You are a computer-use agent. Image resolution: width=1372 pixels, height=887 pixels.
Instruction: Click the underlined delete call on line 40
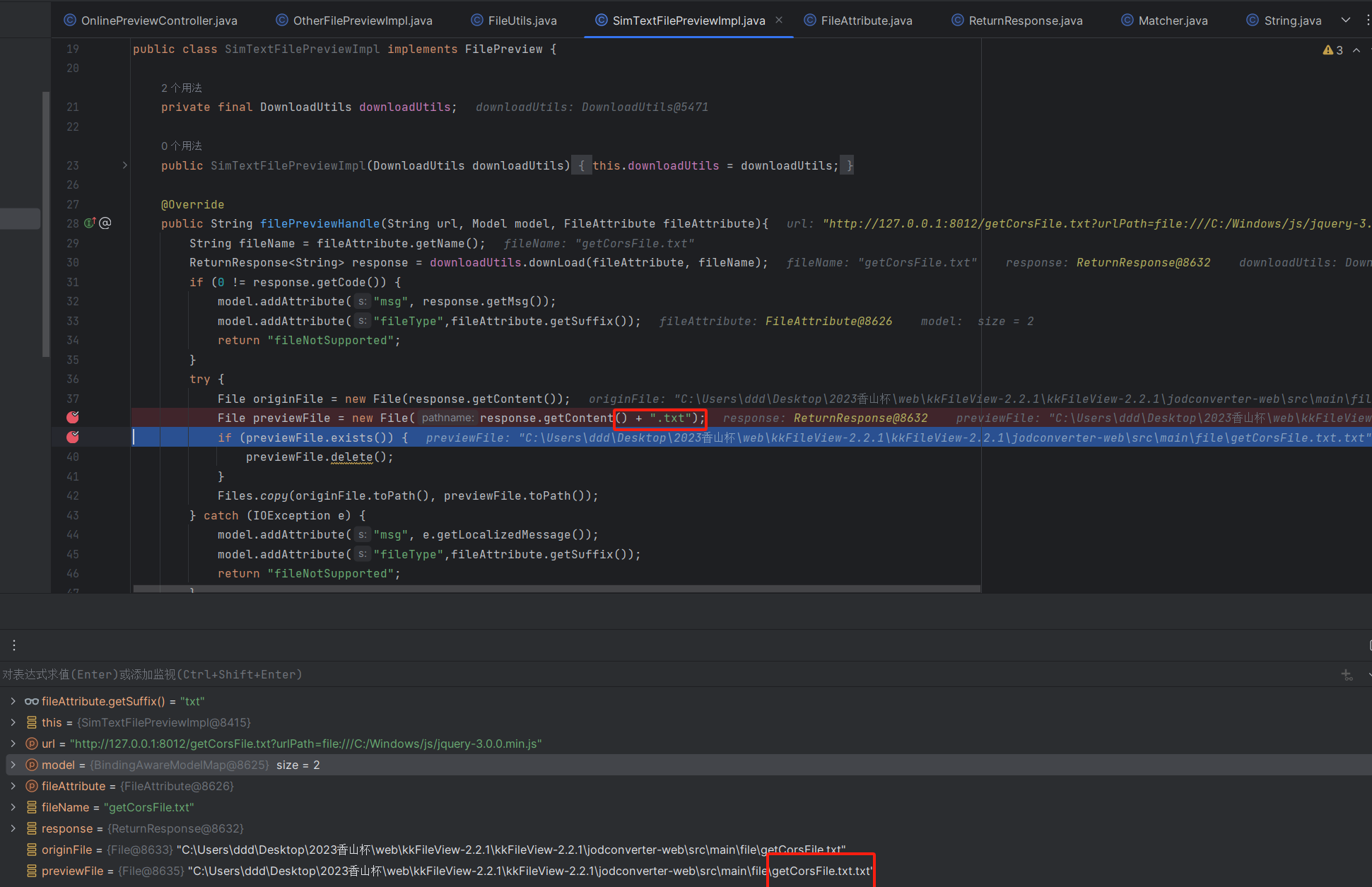351,457
